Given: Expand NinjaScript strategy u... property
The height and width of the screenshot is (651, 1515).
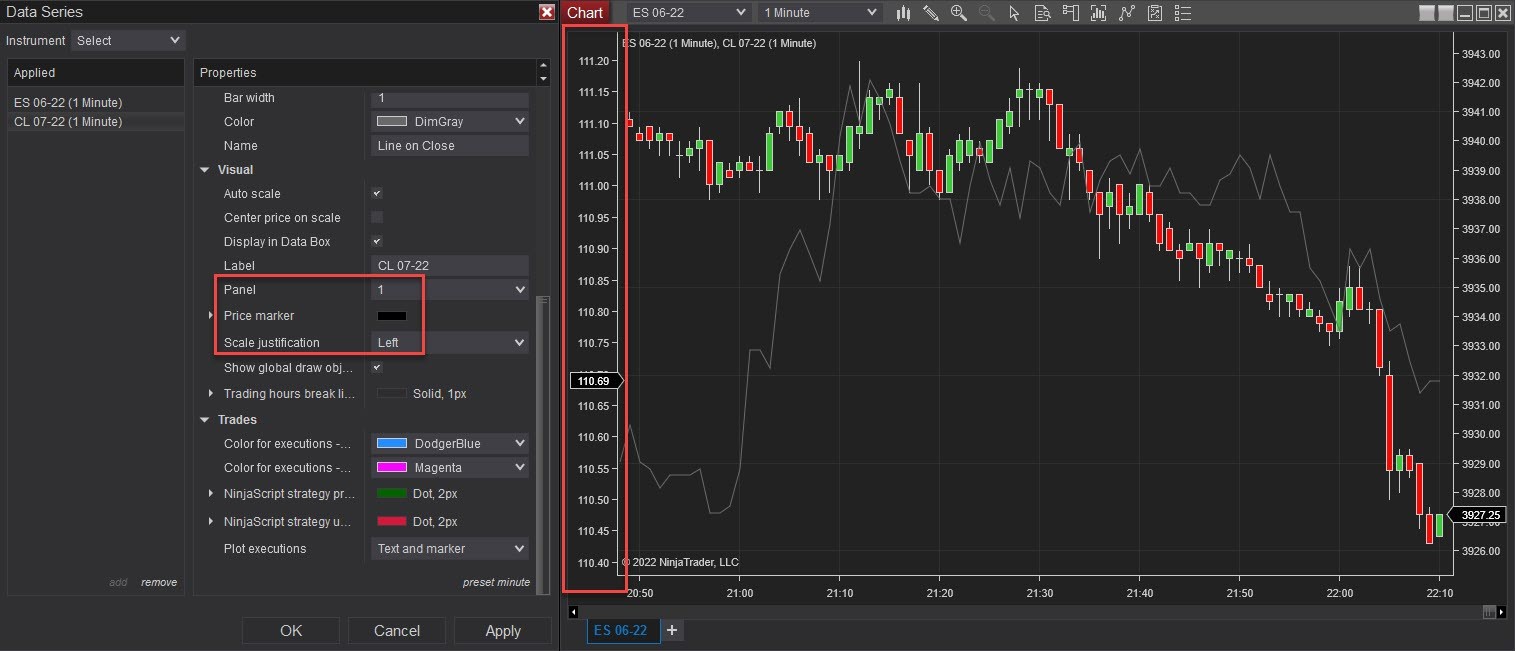Looking at the screenshot, I should [x=211, y=521].
